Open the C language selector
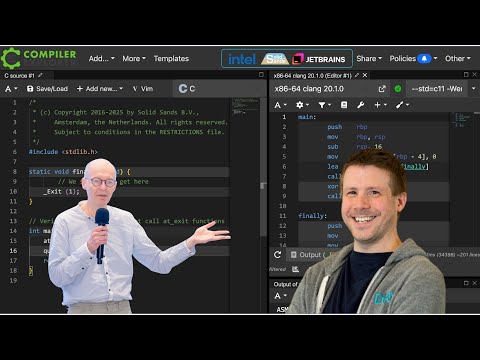The height and width of the screenshot is (360, 480). coord(218,88)
